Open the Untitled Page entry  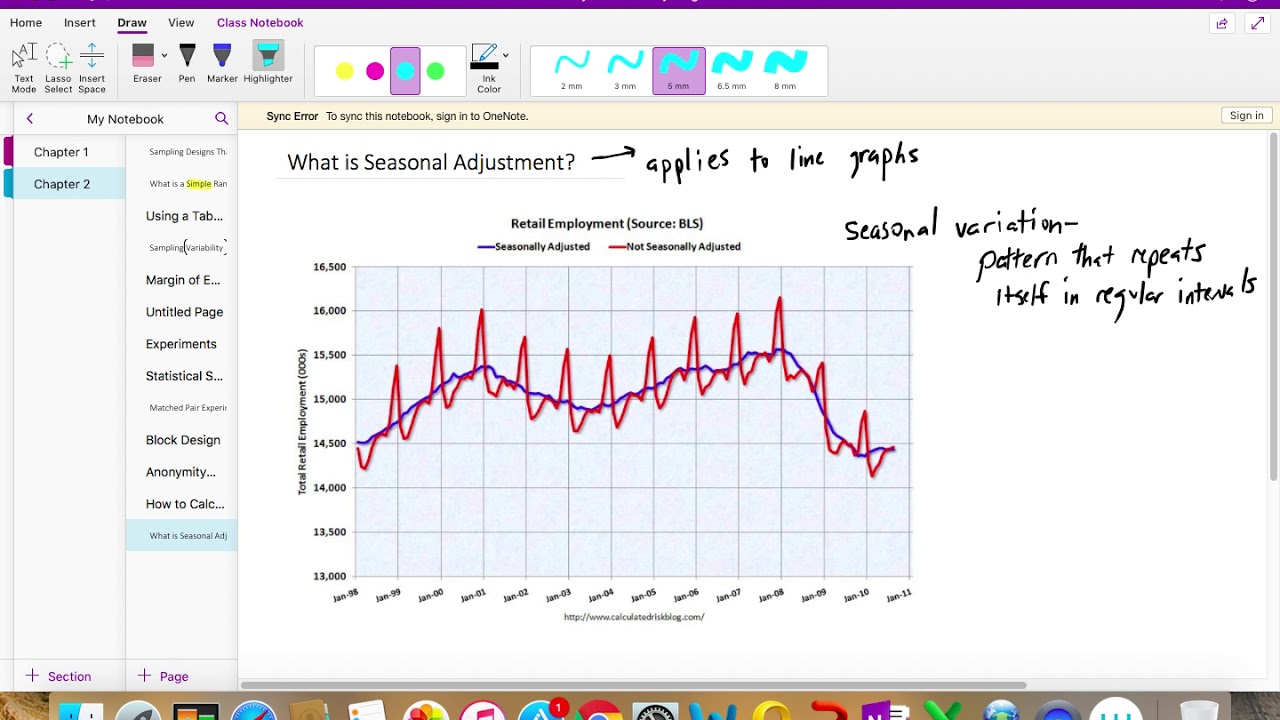coord(182,312)
